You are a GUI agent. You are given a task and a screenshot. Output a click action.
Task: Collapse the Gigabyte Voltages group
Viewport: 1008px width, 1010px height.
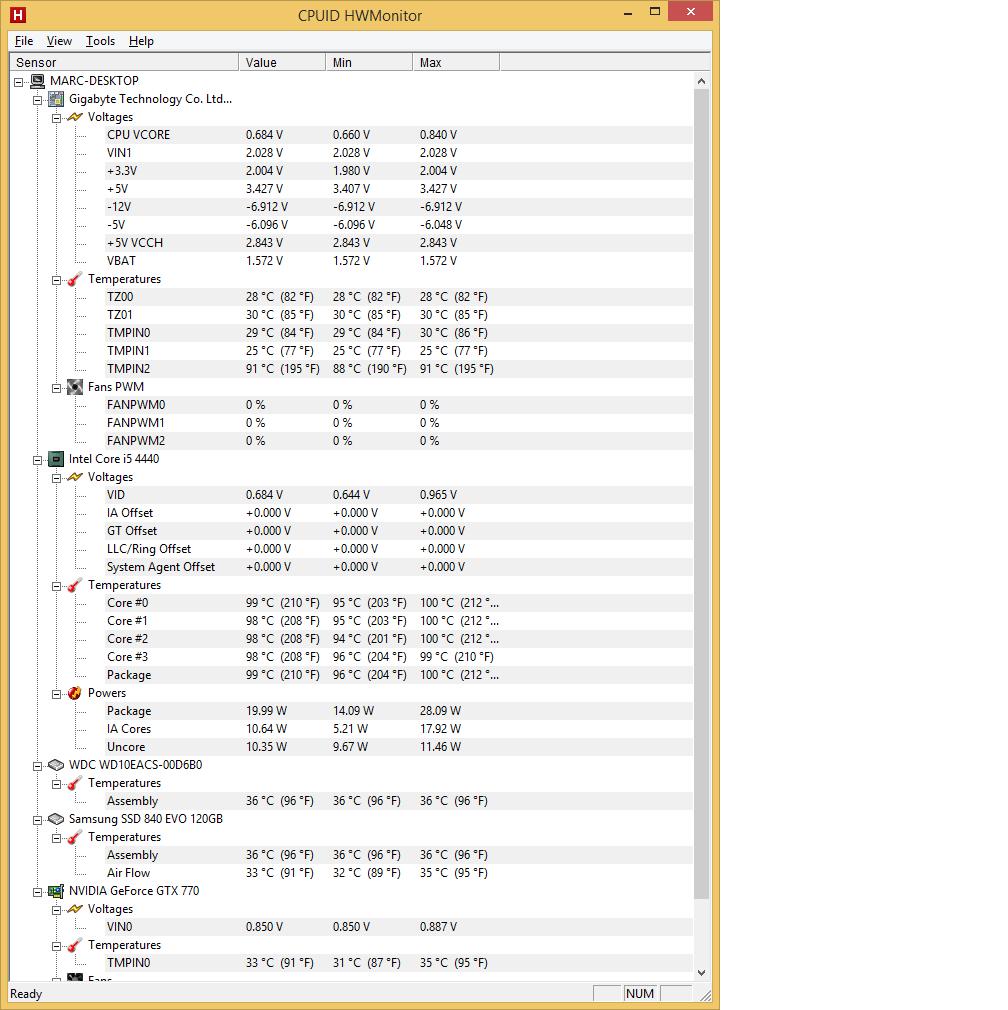pos(56,118)
